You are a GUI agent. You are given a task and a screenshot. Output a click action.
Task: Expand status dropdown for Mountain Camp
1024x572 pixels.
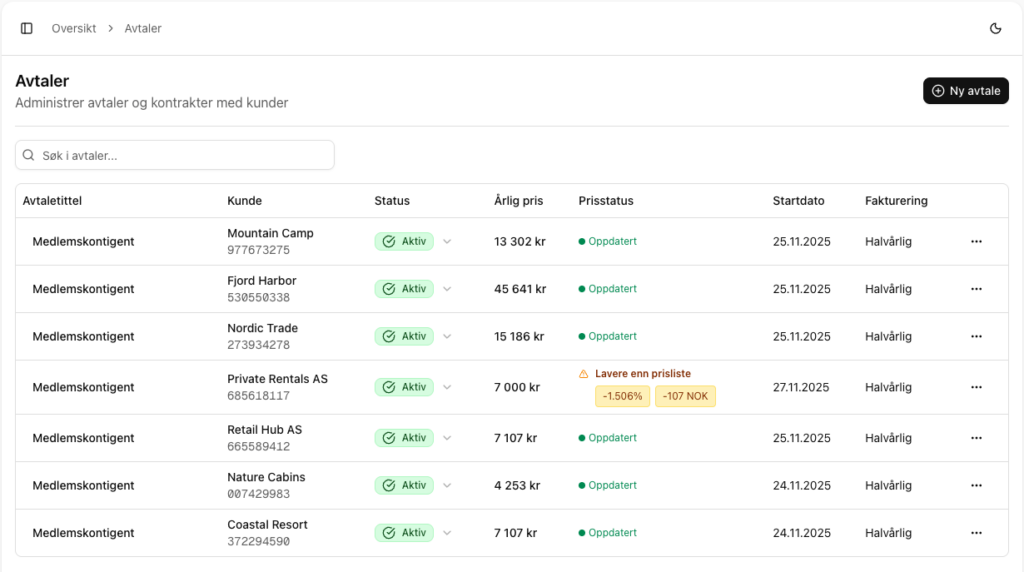pyautogui.click(x=447, y=242)
